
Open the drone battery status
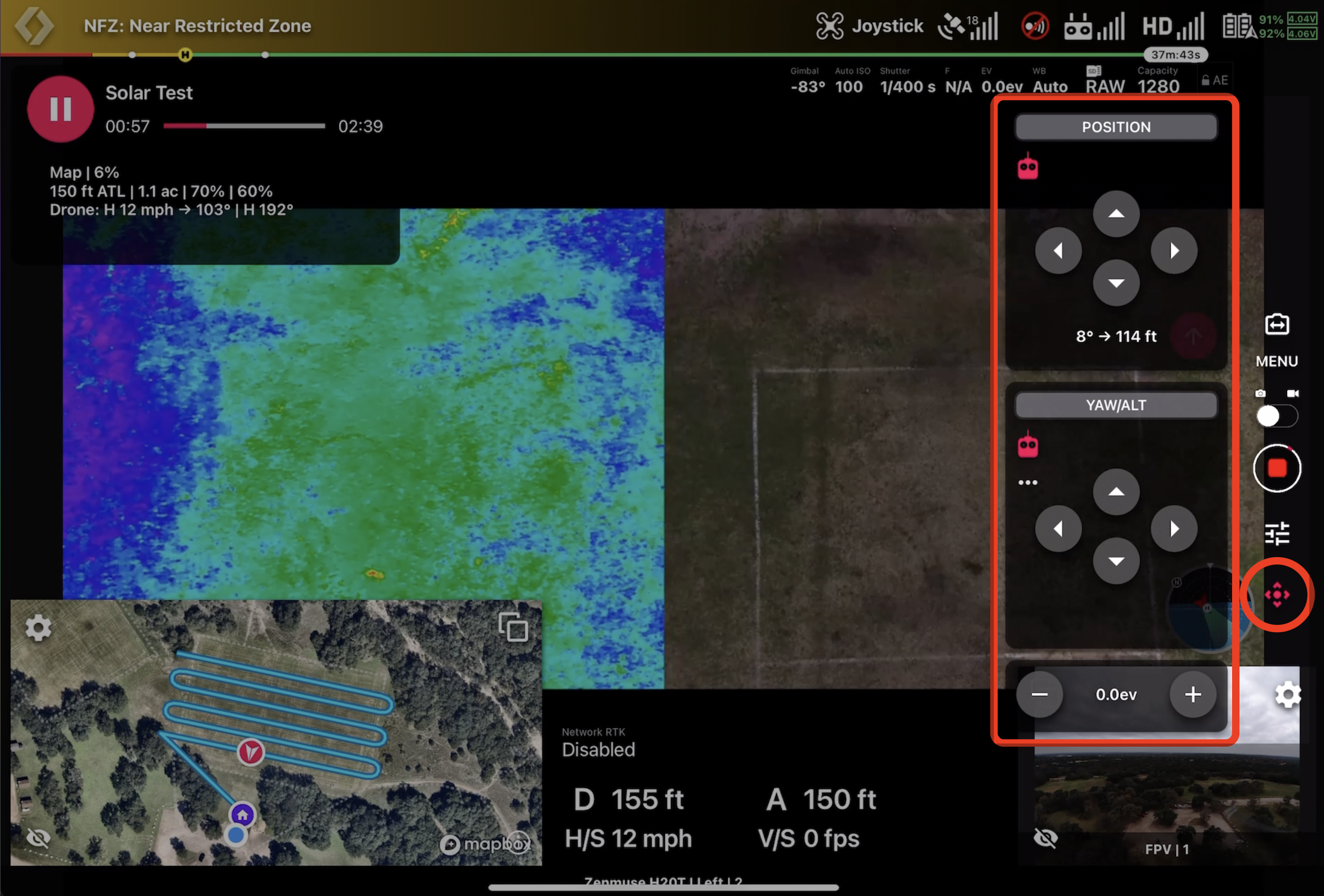click(x=1269, y=26)
